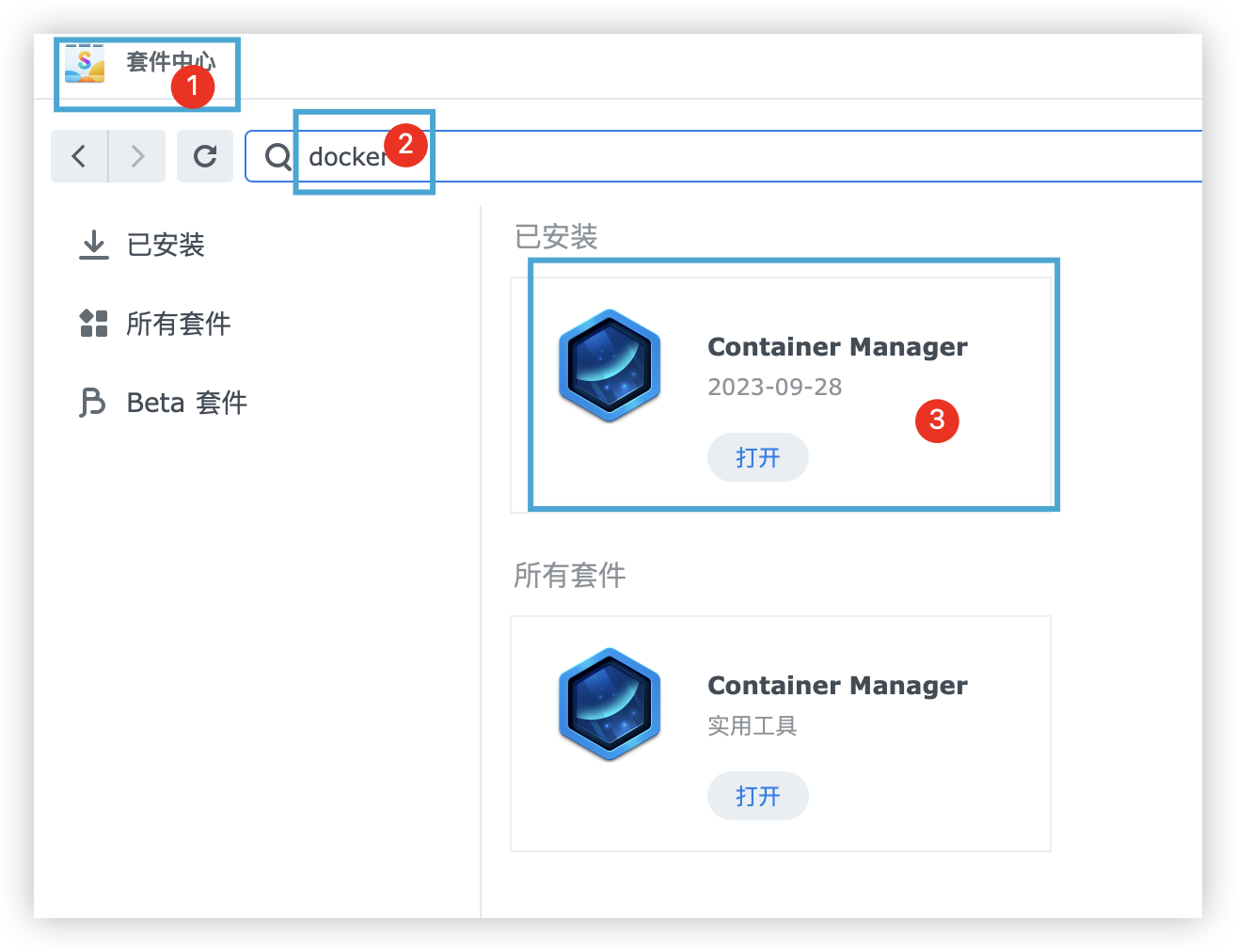
Task: Click the 2023-09-28 date text
Action: click(774, 387)
